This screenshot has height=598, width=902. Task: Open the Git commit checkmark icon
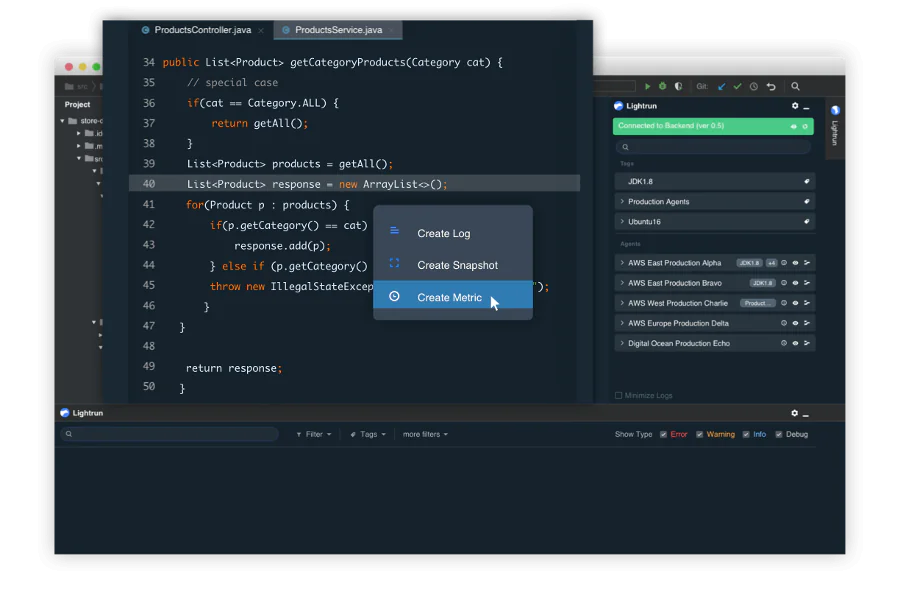[x=738, y=86]
